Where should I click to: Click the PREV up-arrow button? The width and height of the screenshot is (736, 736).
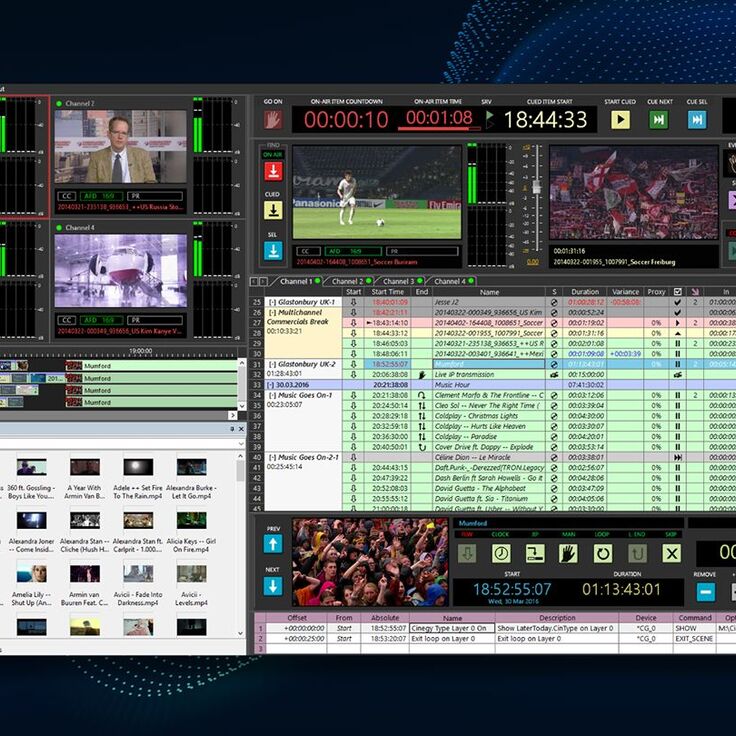pos(273,544)
